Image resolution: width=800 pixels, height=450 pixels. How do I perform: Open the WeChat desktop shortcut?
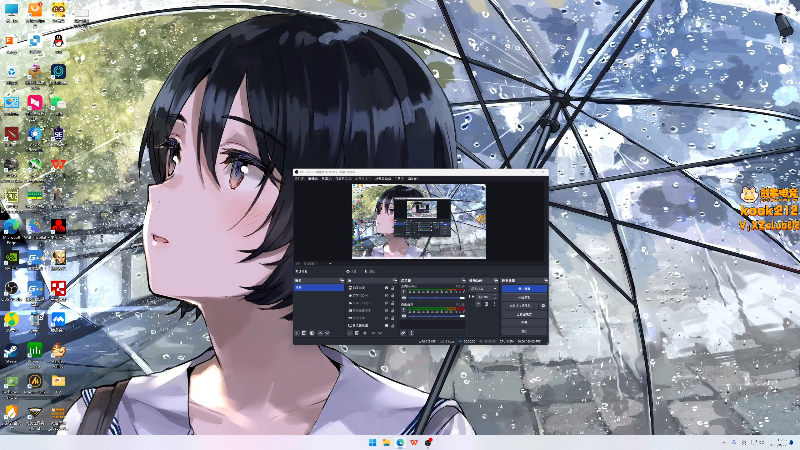pyautogui.click(x=58, y=105)
